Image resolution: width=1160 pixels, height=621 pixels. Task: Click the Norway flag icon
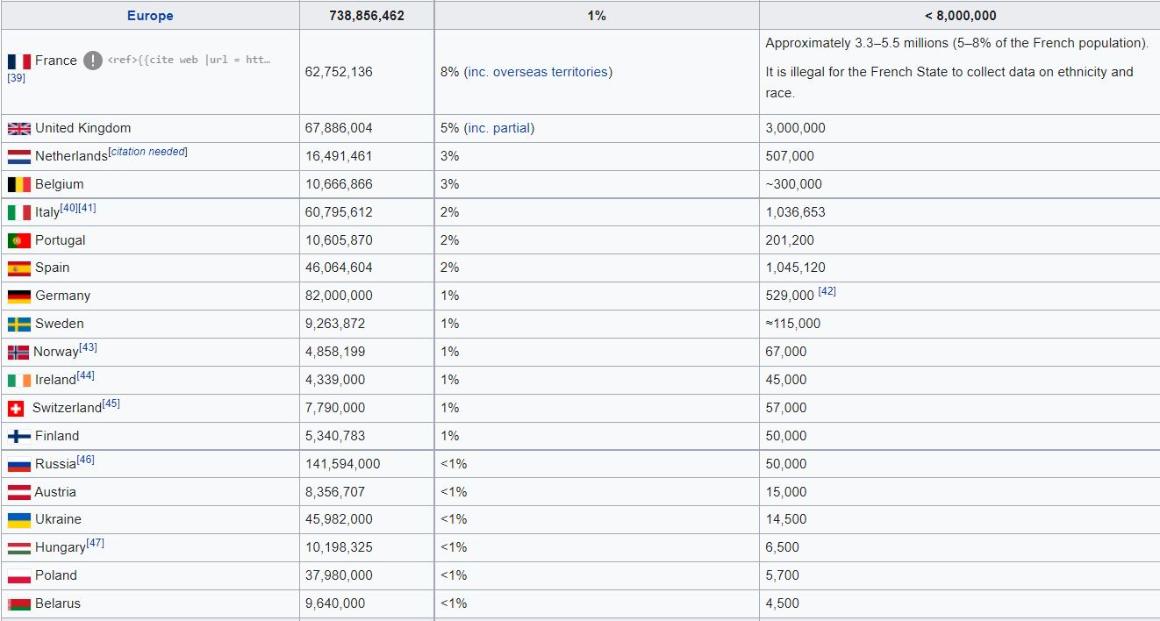point(18,352)
